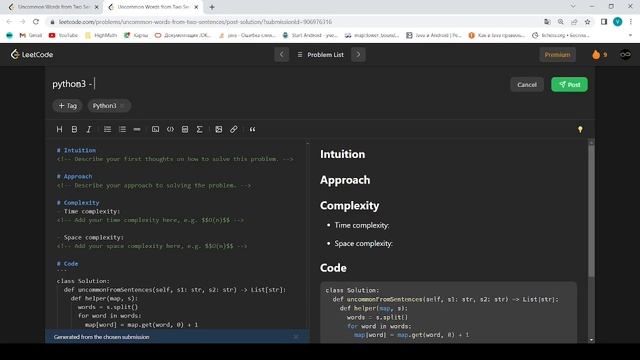Open the Gmail bookmark
Viewport: 640px width, 360px height.
31,36
